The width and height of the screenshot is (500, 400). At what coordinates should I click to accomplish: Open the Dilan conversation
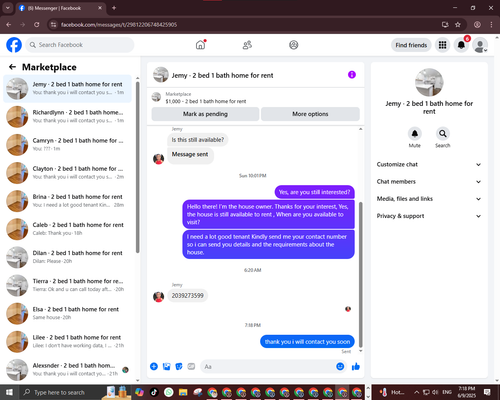[x=67, y=257]
